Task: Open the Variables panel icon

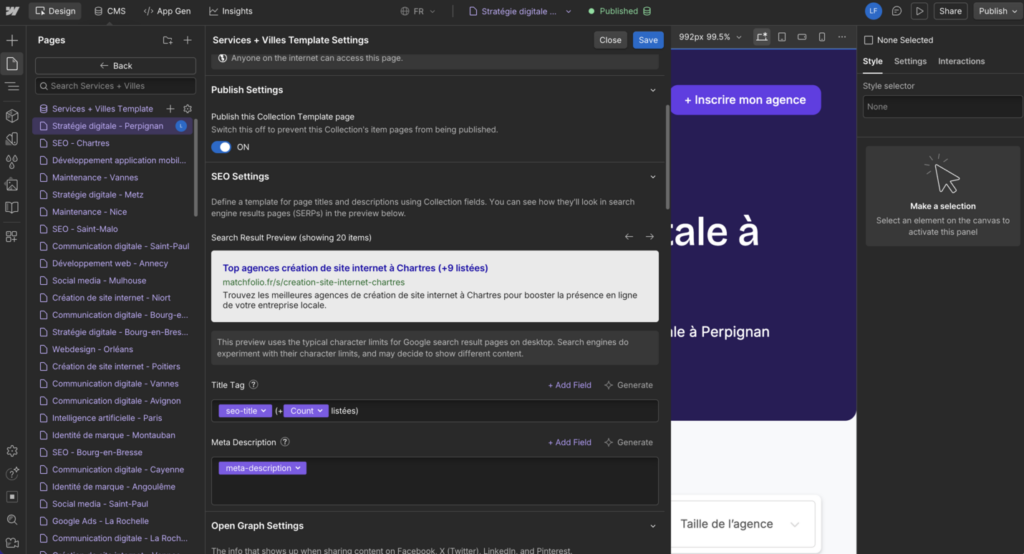Action: [x=12, y=138]
